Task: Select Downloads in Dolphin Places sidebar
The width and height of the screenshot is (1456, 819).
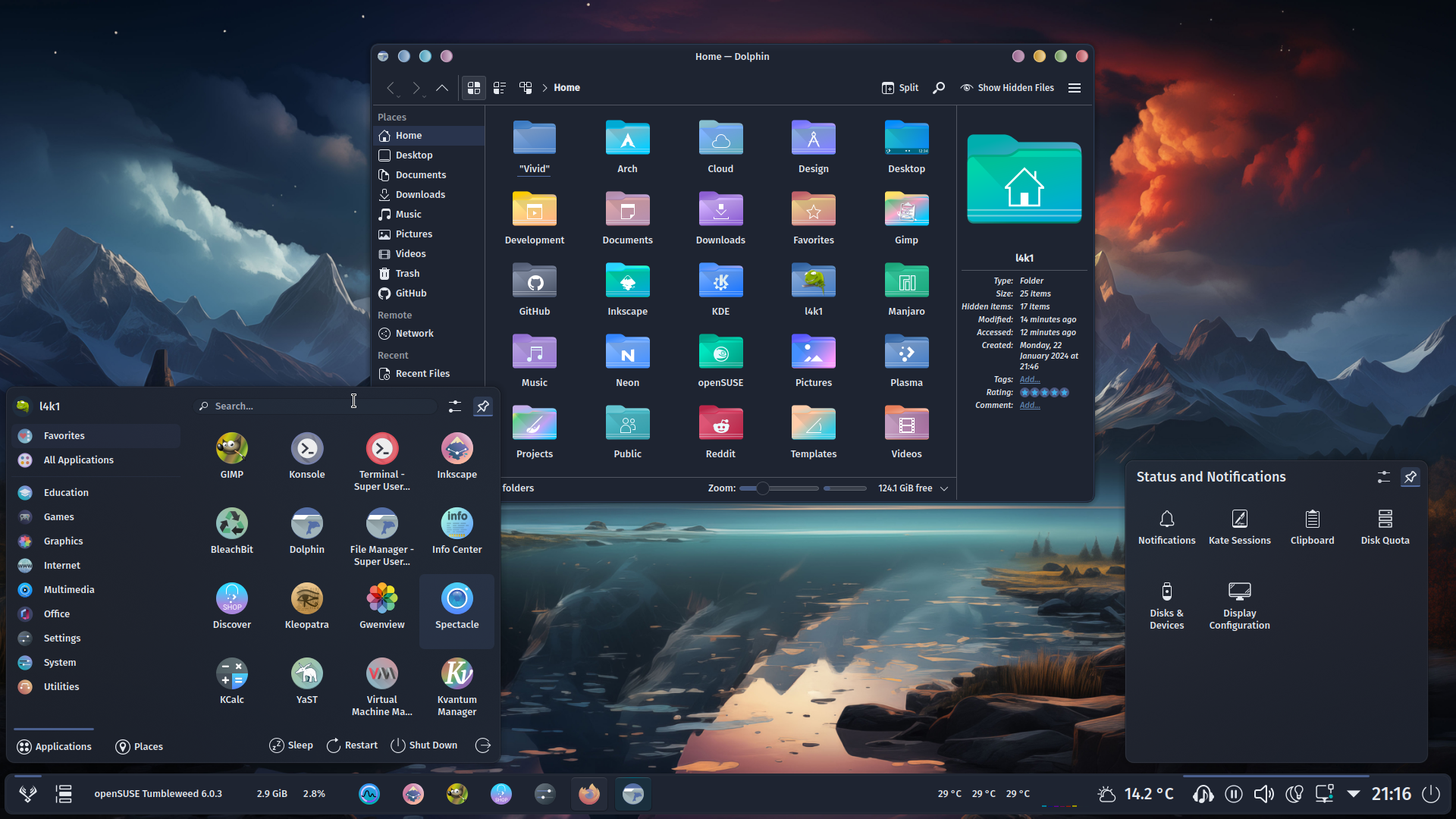Action: [429, 195]
